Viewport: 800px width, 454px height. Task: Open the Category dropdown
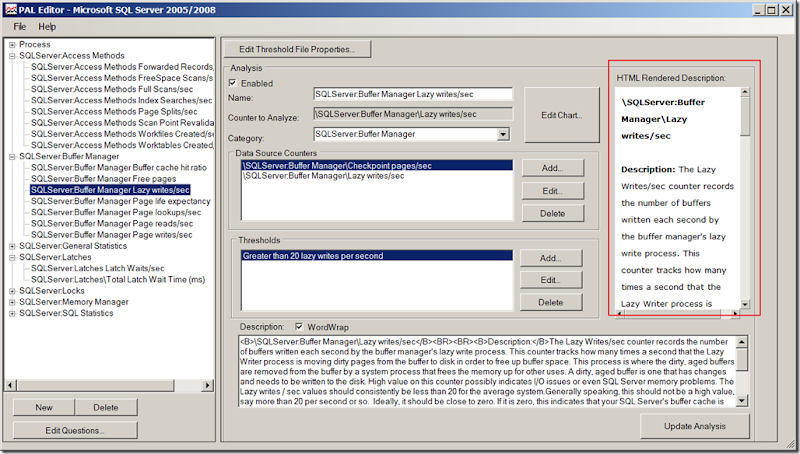click(x=503, y=133)
